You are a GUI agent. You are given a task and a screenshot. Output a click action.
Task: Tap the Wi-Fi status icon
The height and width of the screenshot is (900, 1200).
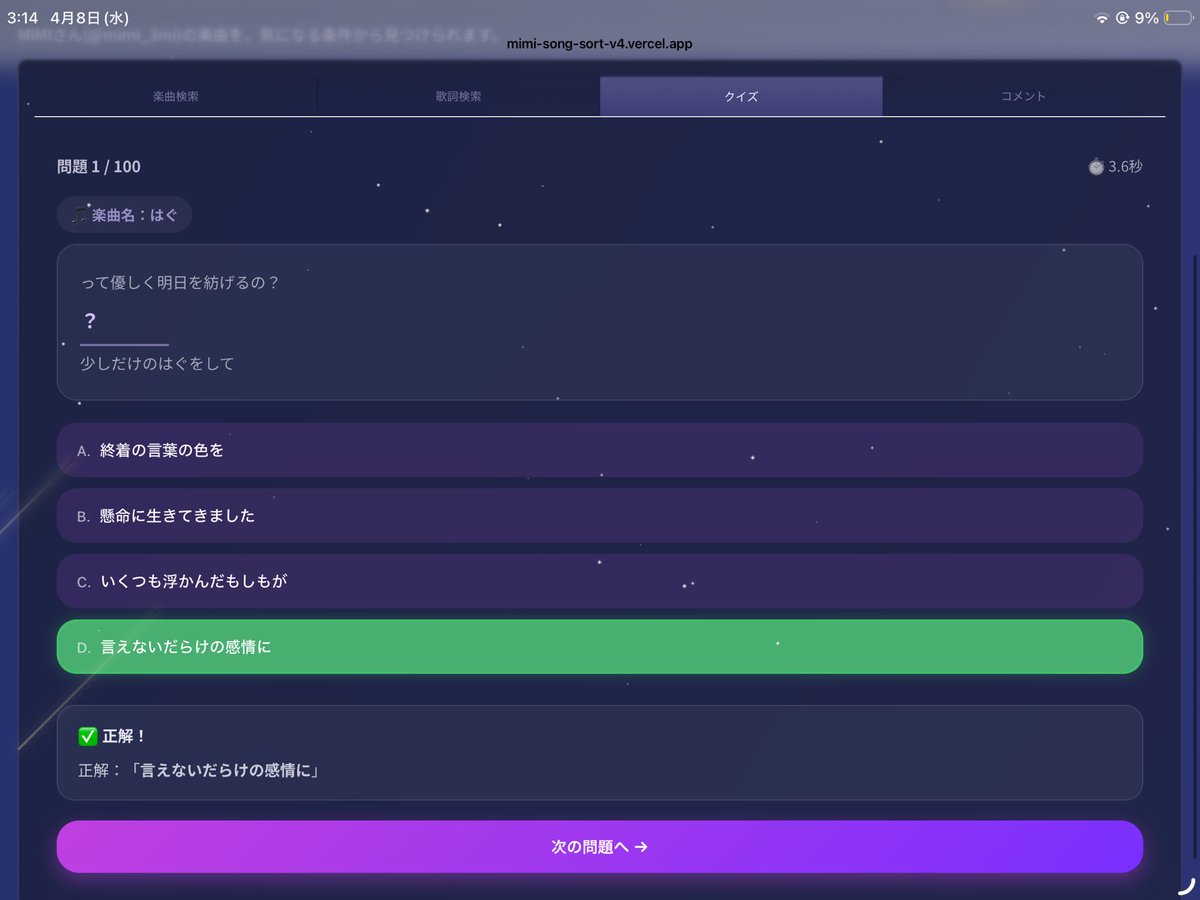tap(1101, 18)
